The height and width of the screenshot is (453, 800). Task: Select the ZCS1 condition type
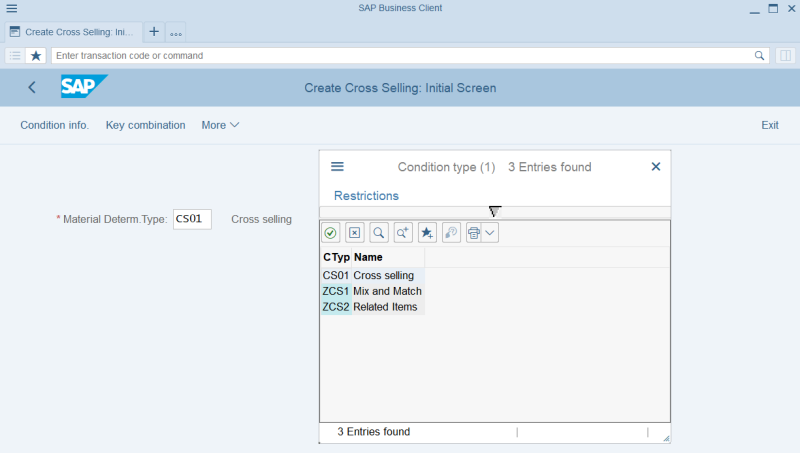336,291
